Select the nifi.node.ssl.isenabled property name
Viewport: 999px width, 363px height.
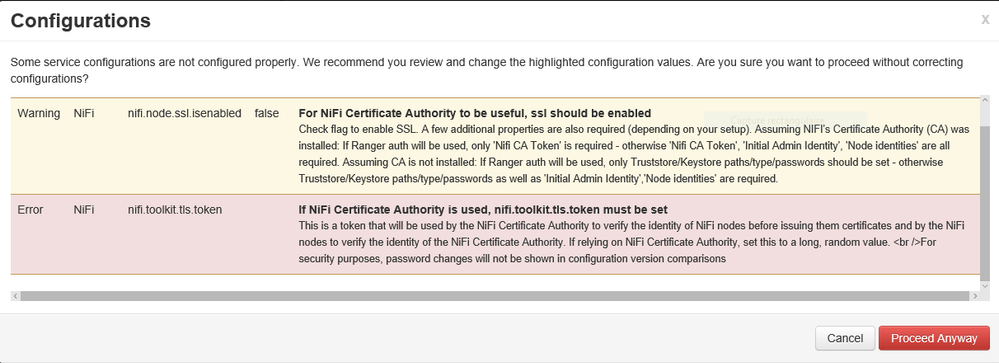[x=184, y=113]
